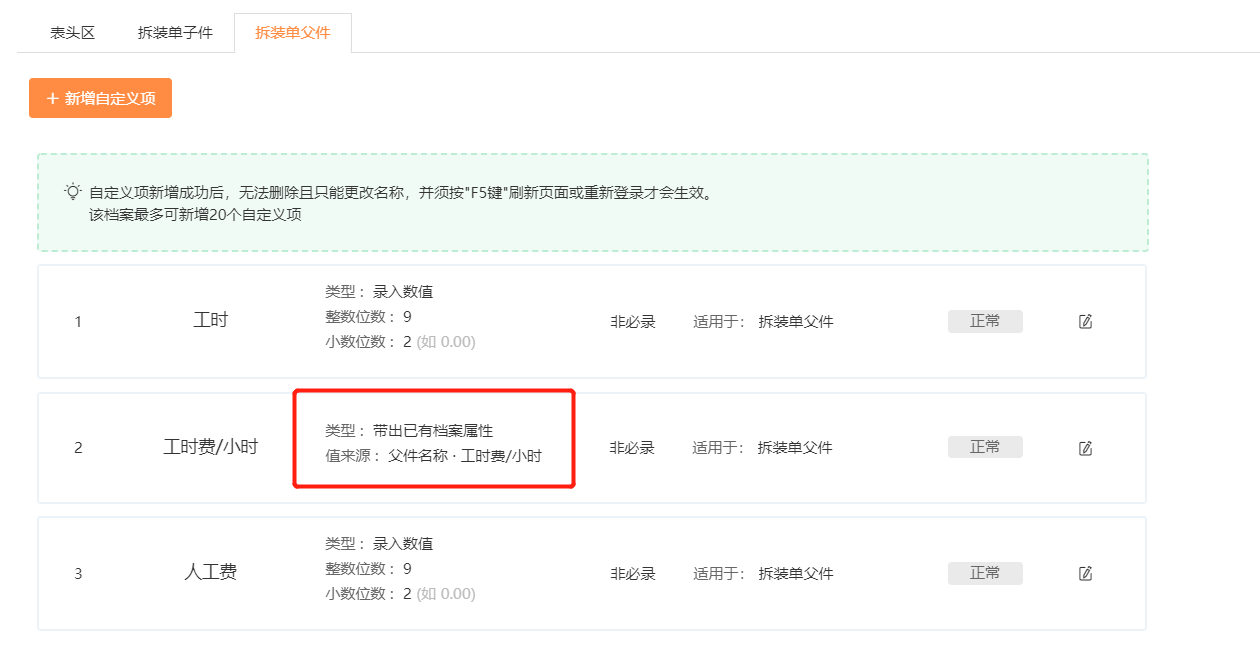
Task: Select the 拆装单父件 tab
Action: [x=292, y=33]
